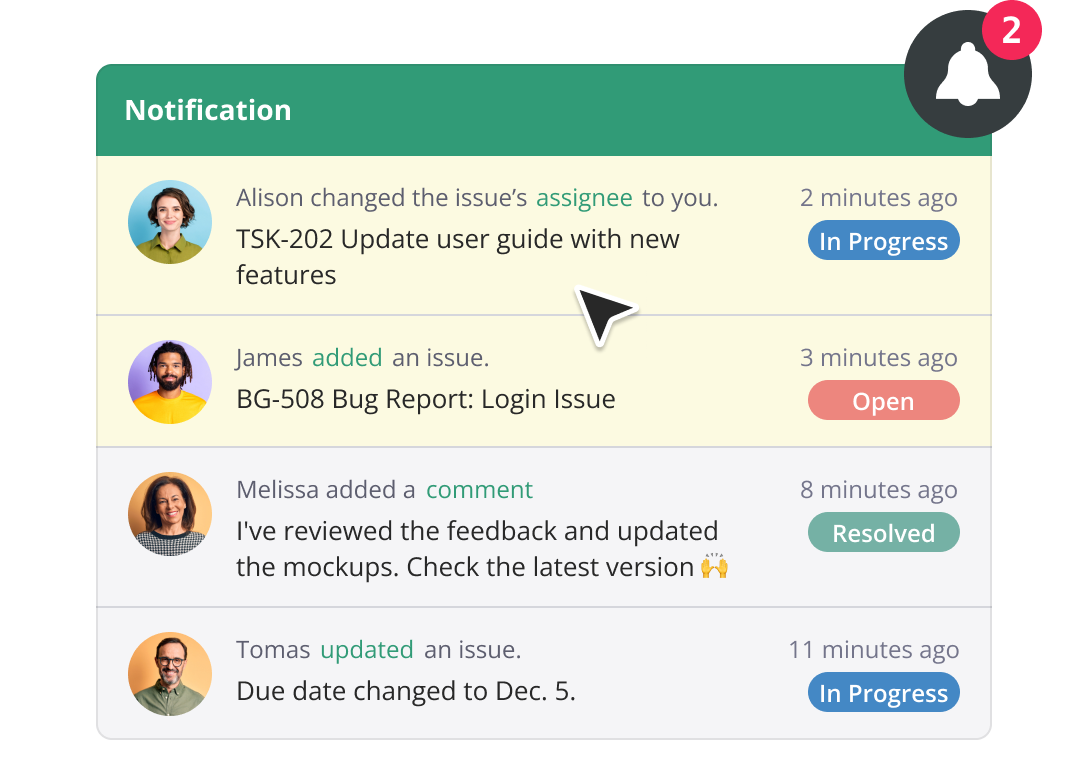Click the green 'added' link
Image resolution: width=1088 pixels, height=760 pixels.
[347, 358]
